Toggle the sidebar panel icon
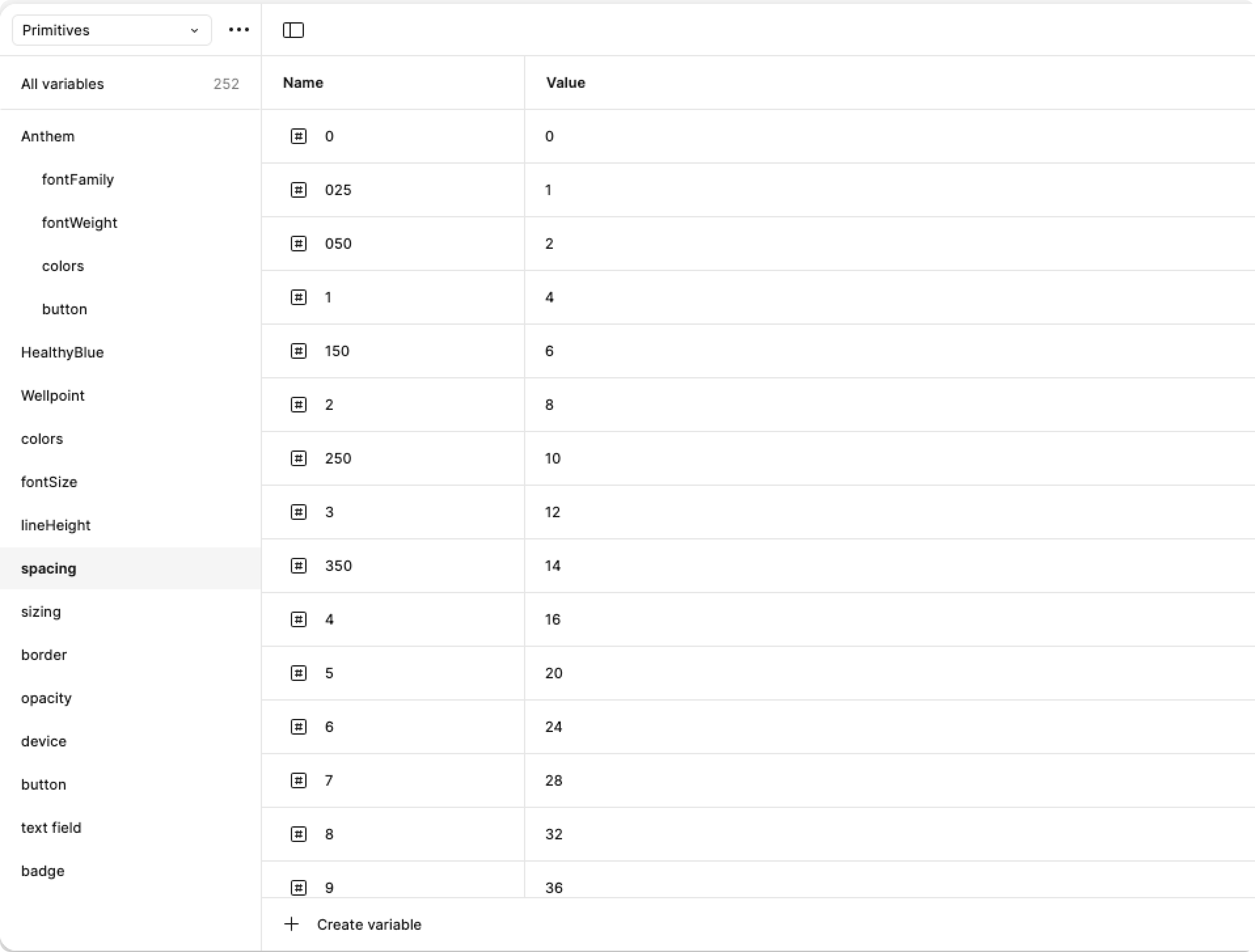The image size is (1255, 952). pos(293,30)
